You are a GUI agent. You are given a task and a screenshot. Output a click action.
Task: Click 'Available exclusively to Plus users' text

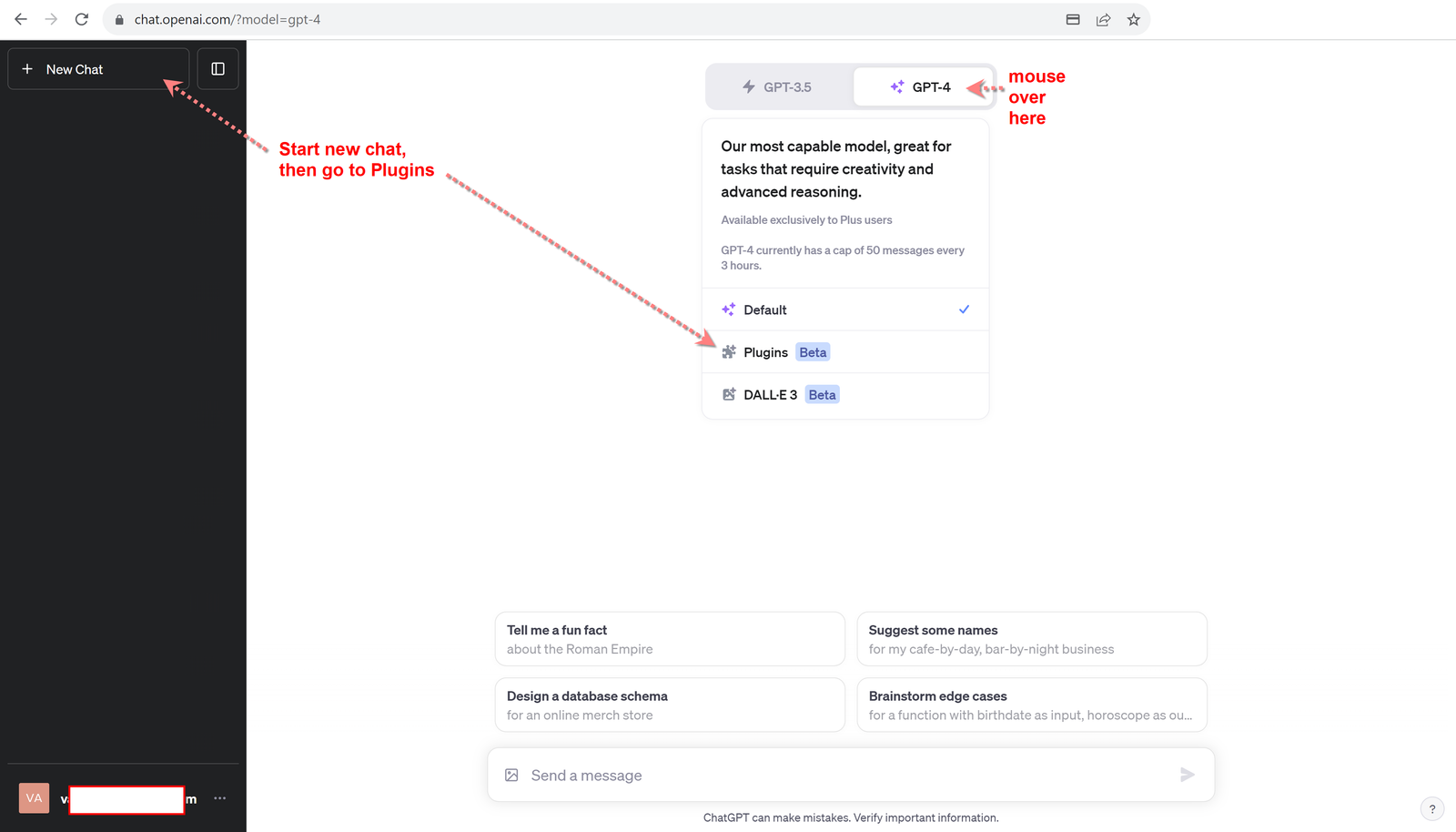click(x=806, y=220)
